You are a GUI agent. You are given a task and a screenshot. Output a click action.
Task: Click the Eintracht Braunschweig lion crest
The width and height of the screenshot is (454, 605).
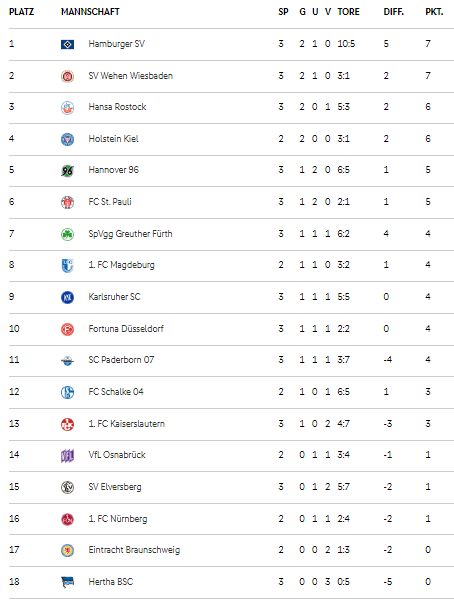[68, 551]
